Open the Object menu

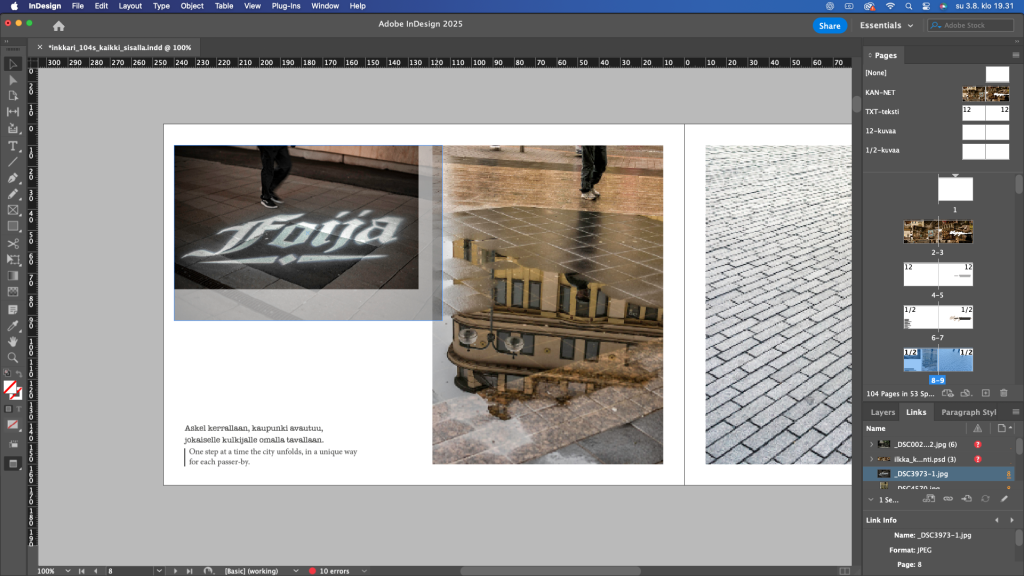point(192,6)
